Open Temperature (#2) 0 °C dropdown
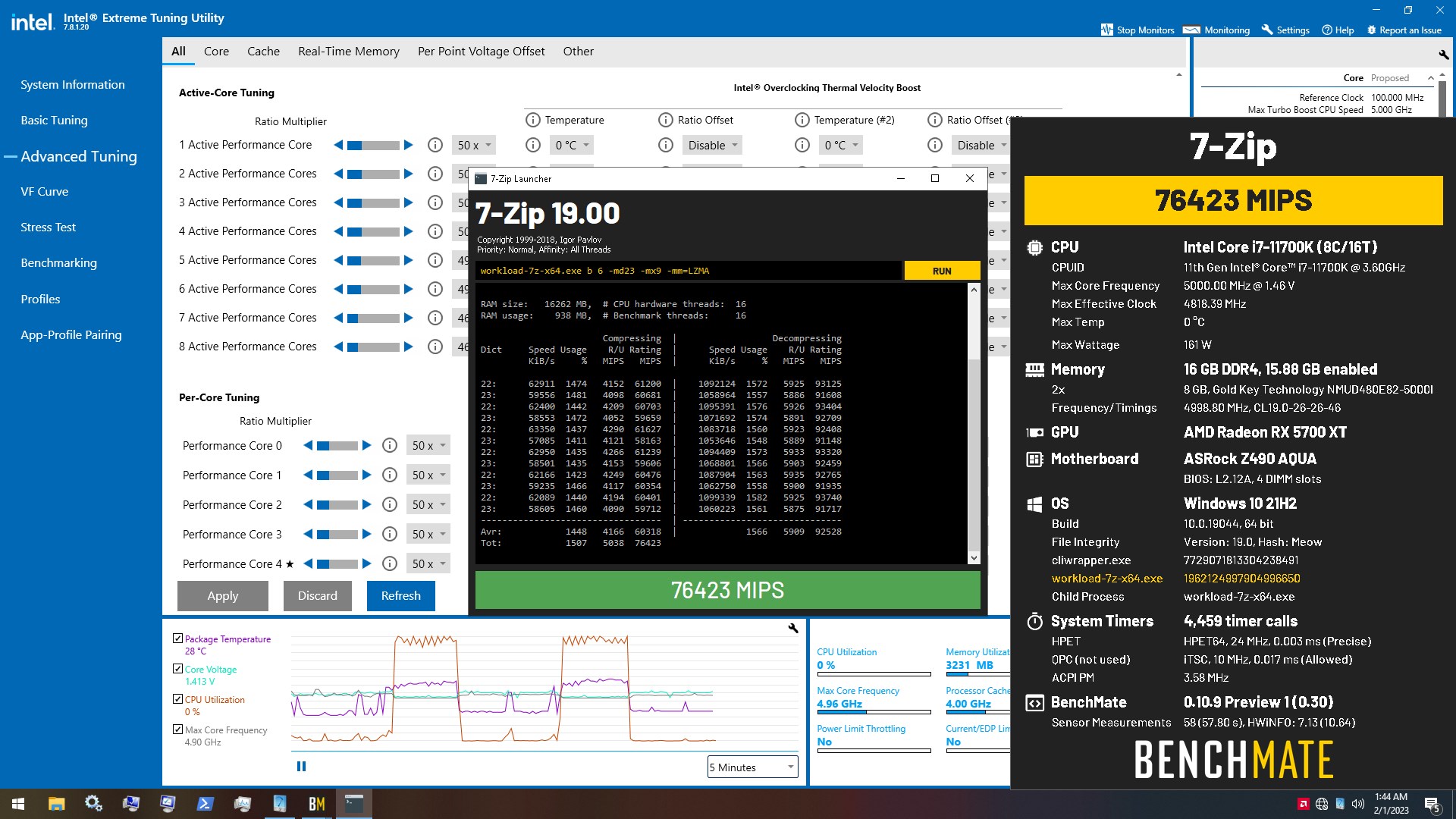This screenshot has height=819, width=1456. click(x=840, y=145)
